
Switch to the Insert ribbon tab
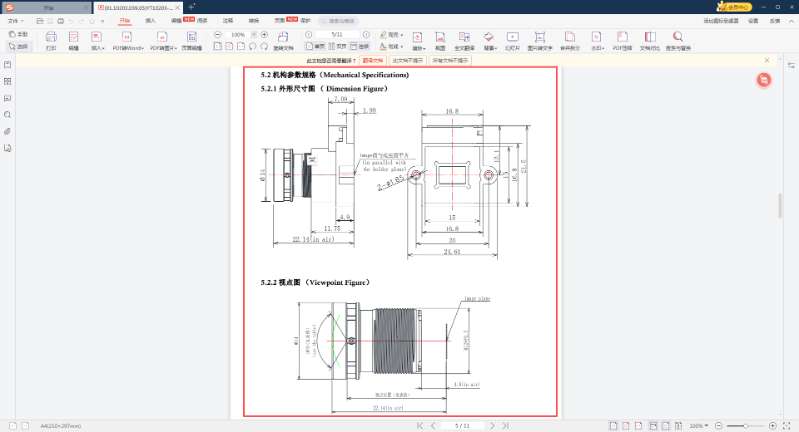coord(150,20)
